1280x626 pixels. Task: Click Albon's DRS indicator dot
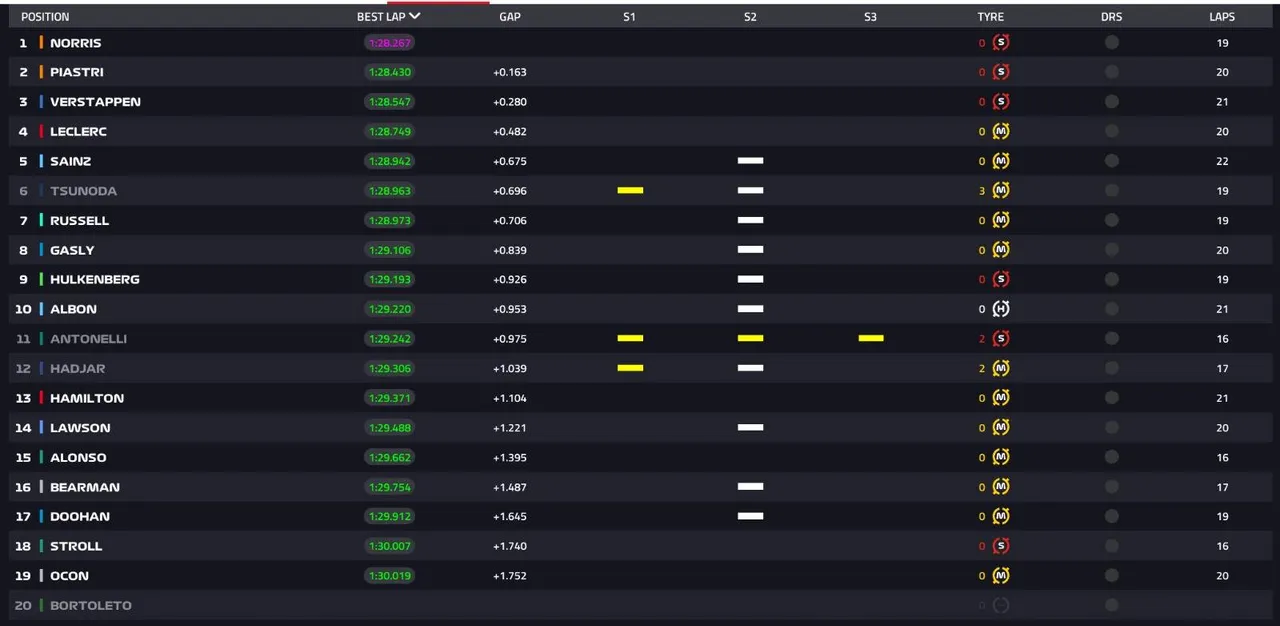(1112, 309)
